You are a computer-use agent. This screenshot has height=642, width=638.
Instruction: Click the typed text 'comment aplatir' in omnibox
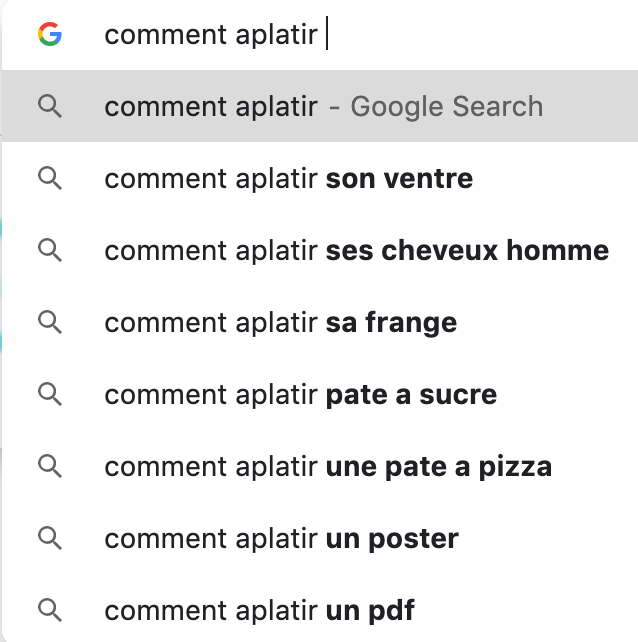(210, 35)
